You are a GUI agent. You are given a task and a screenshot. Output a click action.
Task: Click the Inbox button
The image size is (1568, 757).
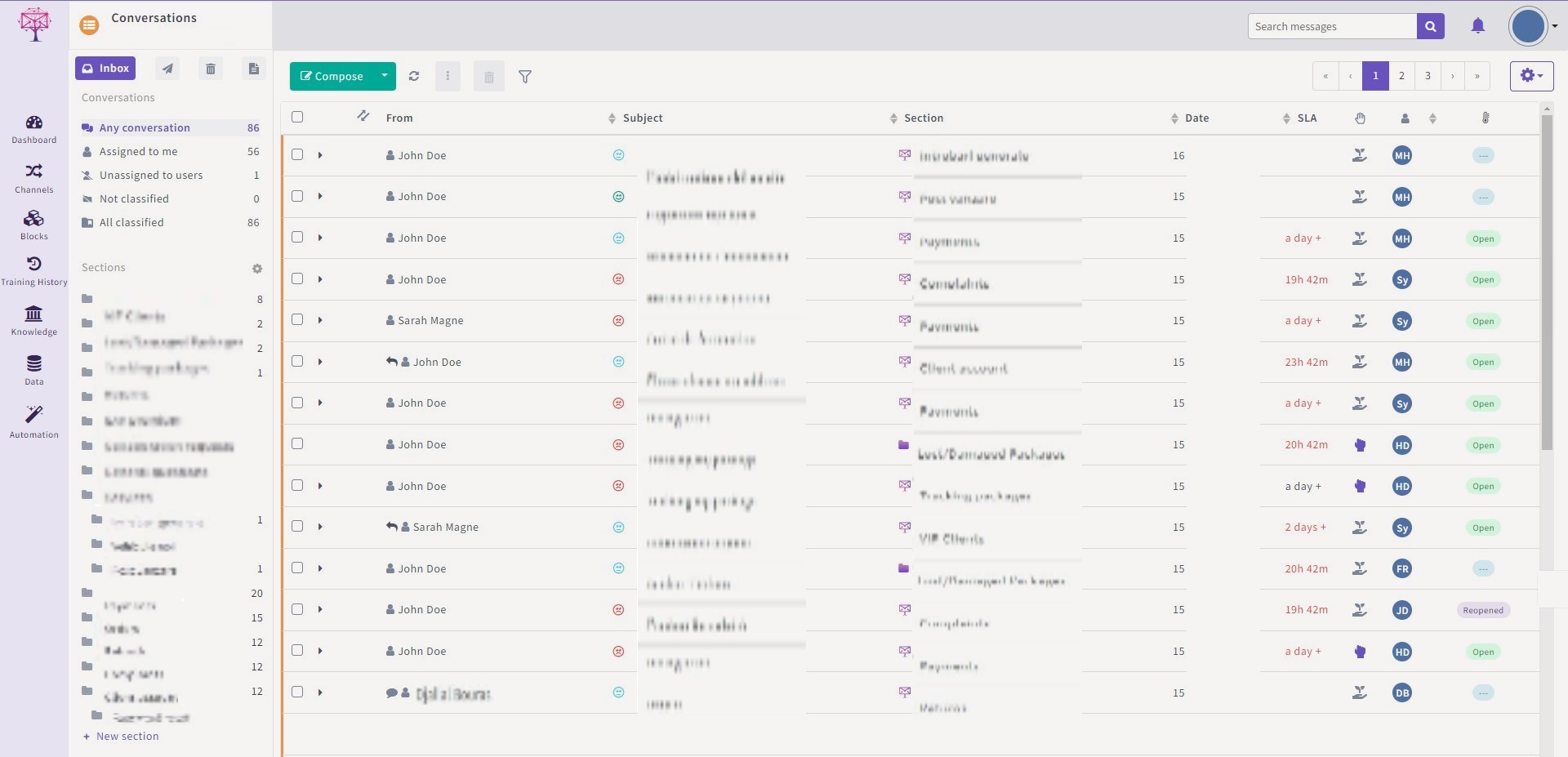(x=105, y=69)
